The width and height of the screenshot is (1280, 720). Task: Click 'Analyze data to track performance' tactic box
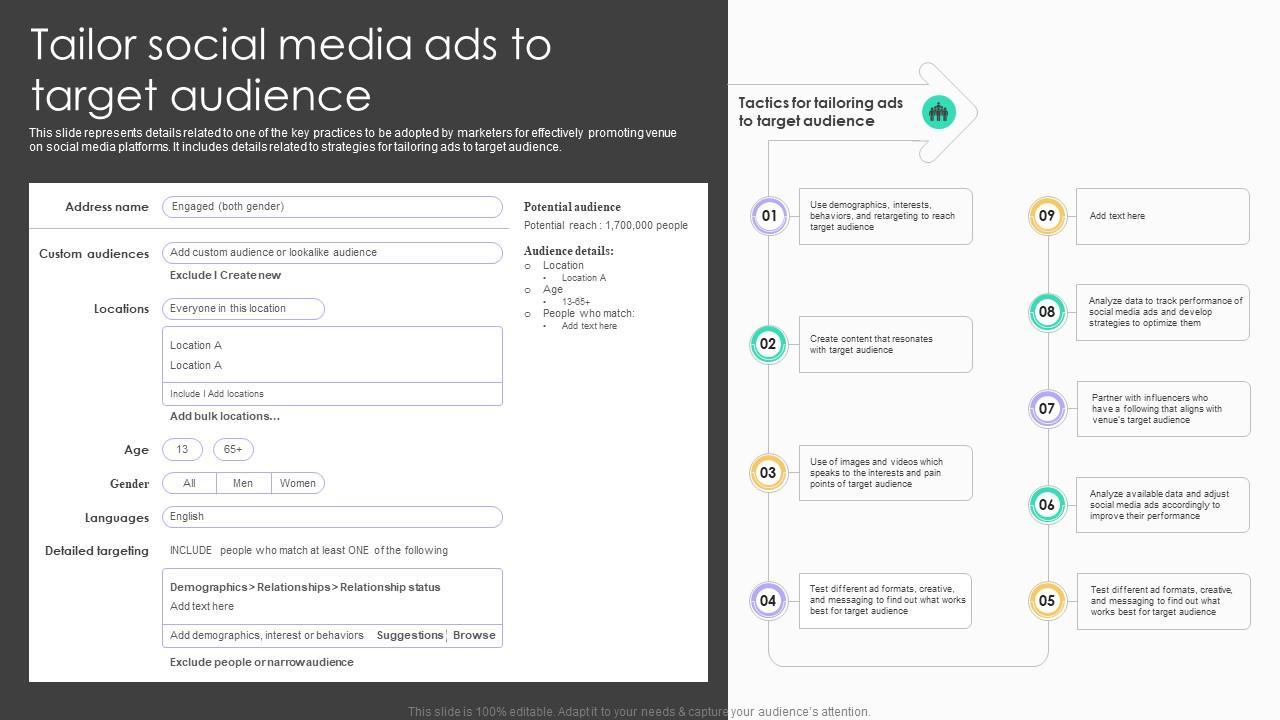(x=1163, y=312)
